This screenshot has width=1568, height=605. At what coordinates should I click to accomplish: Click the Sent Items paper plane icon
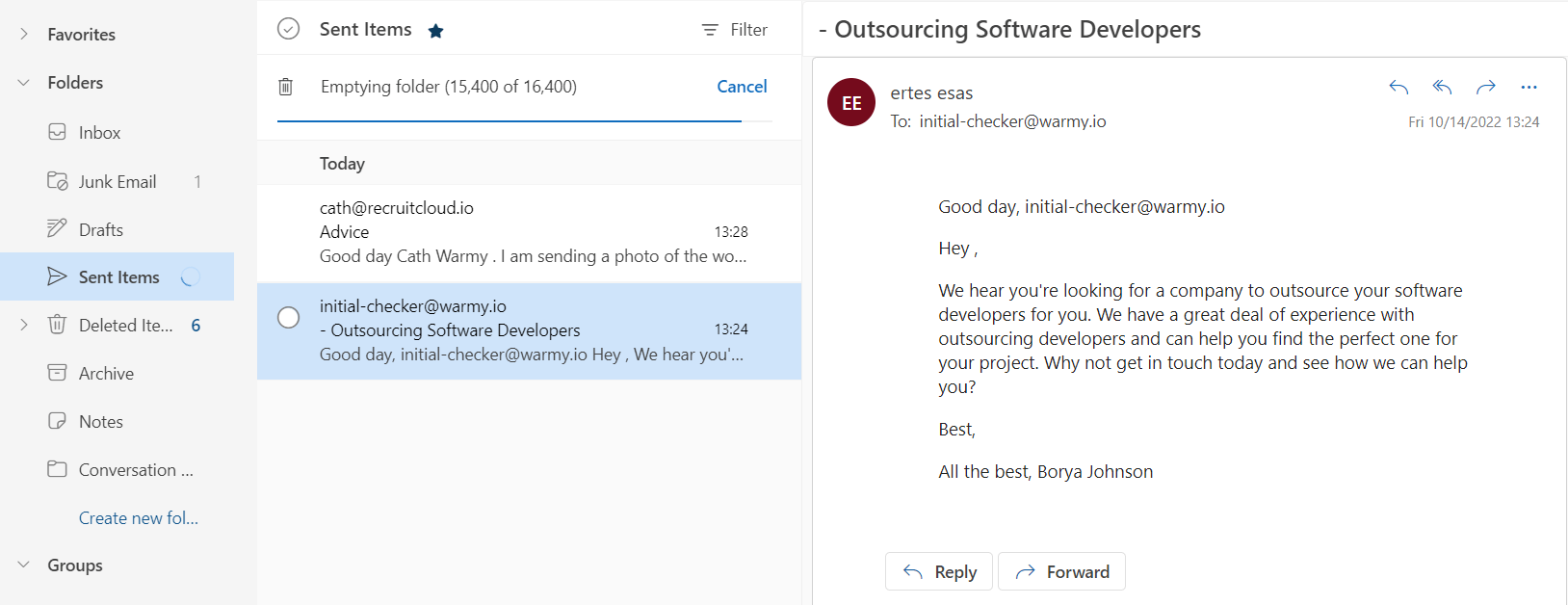(58, 276)
